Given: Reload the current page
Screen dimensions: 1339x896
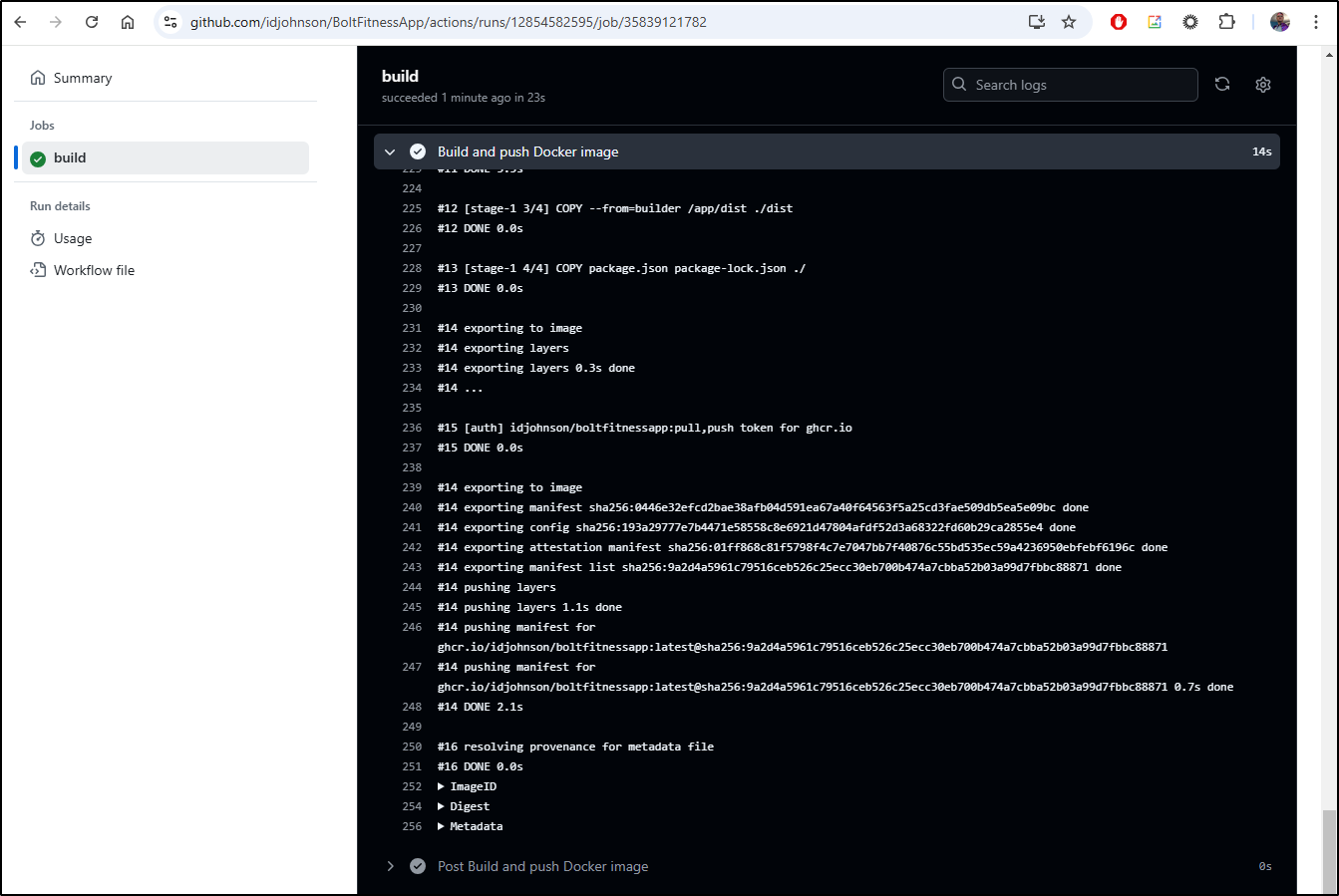Looking at the screenshot, I should pyautogui.click(x=92, y=22).
